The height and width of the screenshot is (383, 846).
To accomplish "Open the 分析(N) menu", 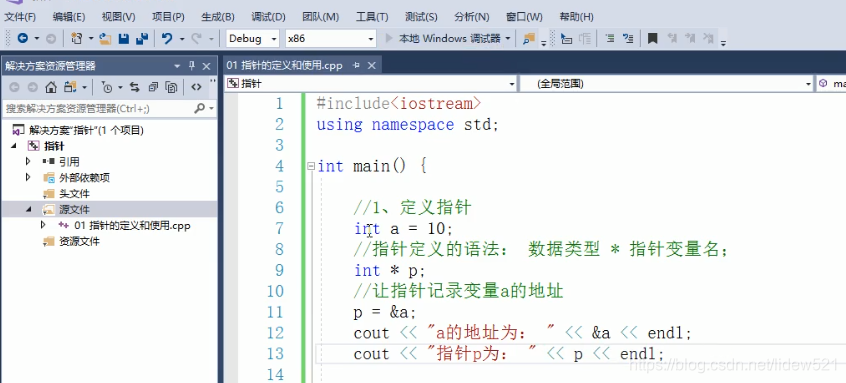I will [x=472, y=17].
